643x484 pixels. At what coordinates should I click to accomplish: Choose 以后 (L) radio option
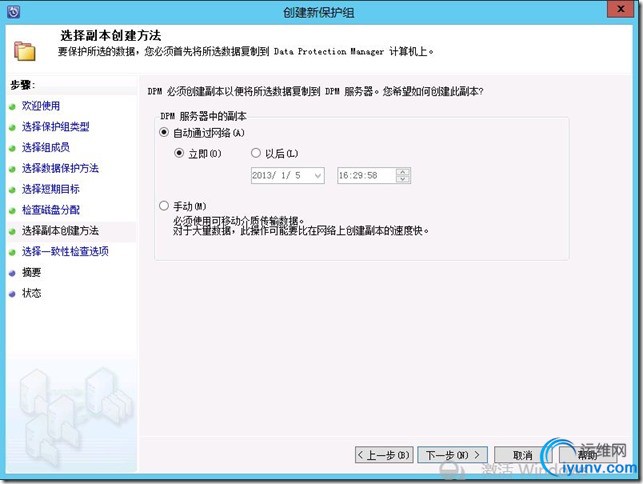coord(255,153)
